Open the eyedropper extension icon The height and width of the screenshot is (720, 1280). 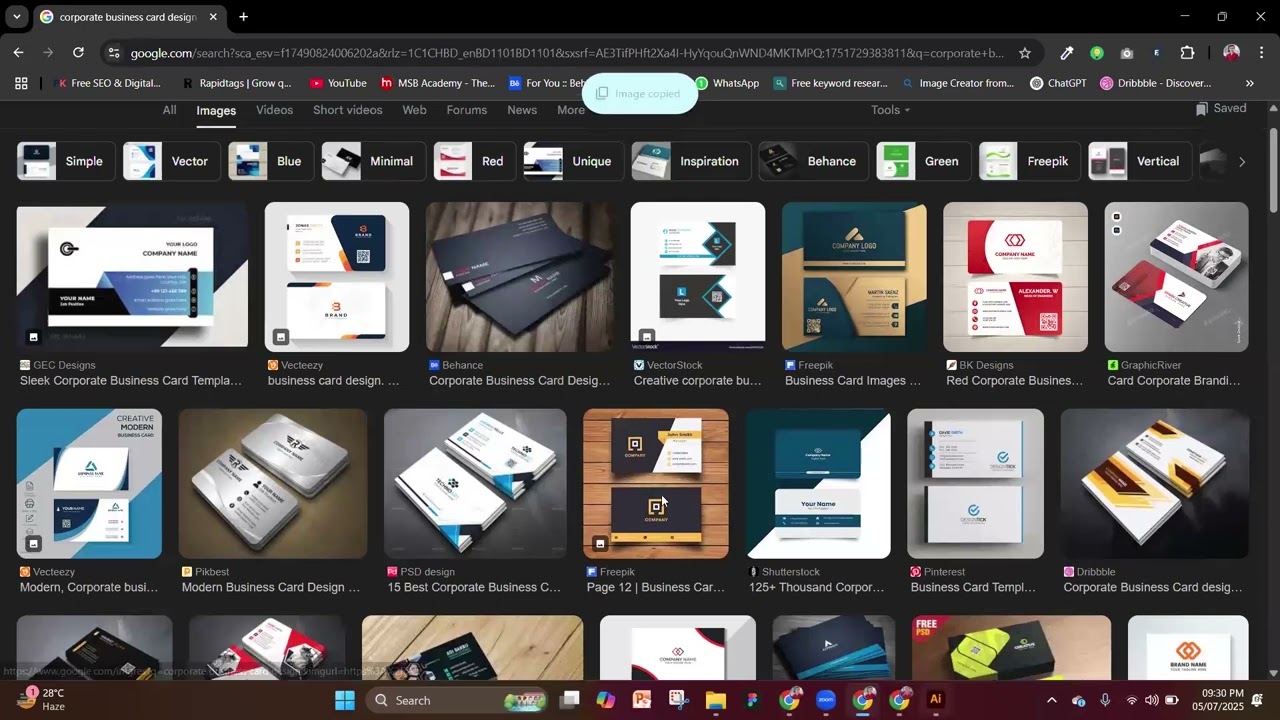click(1067, 53)
